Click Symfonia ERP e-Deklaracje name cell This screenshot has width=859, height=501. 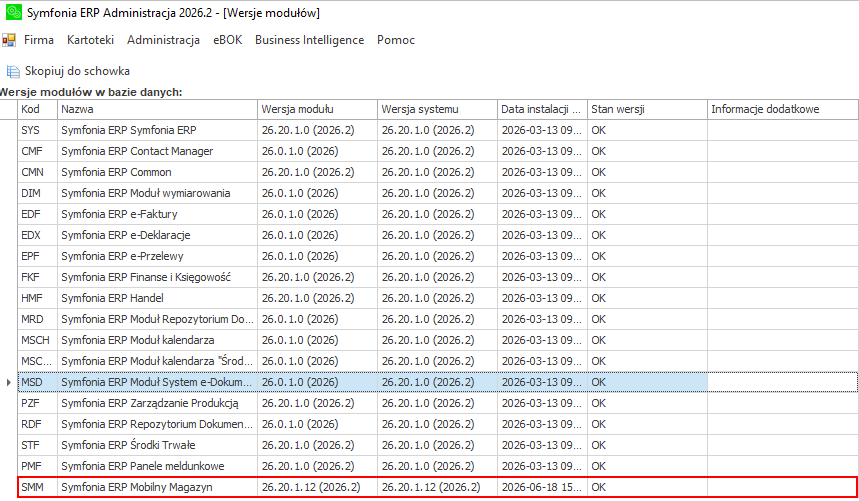pos(157,235)
